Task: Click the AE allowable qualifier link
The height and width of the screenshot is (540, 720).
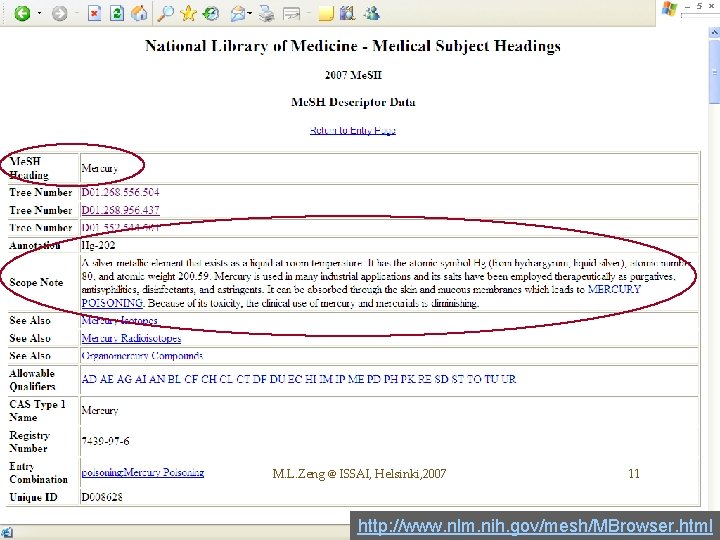Action: [107, 379]
